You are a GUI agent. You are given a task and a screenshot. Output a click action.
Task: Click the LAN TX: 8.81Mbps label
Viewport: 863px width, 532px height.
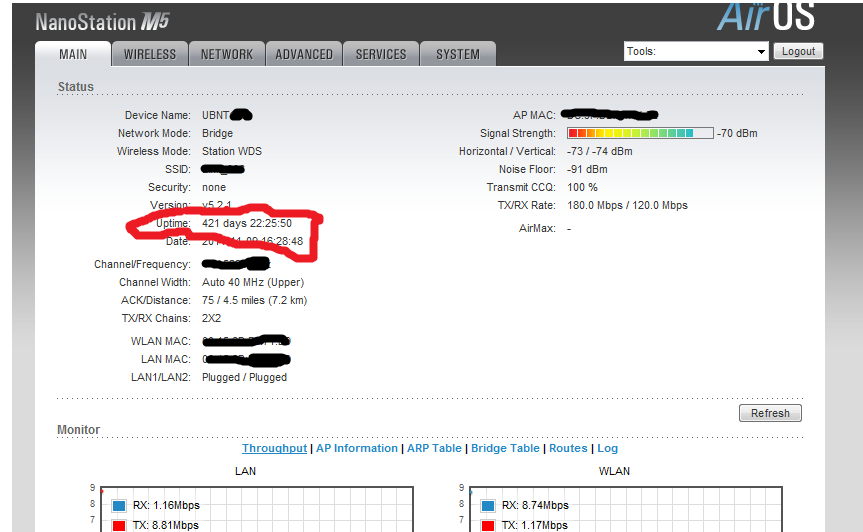click(x=166, y=525)
